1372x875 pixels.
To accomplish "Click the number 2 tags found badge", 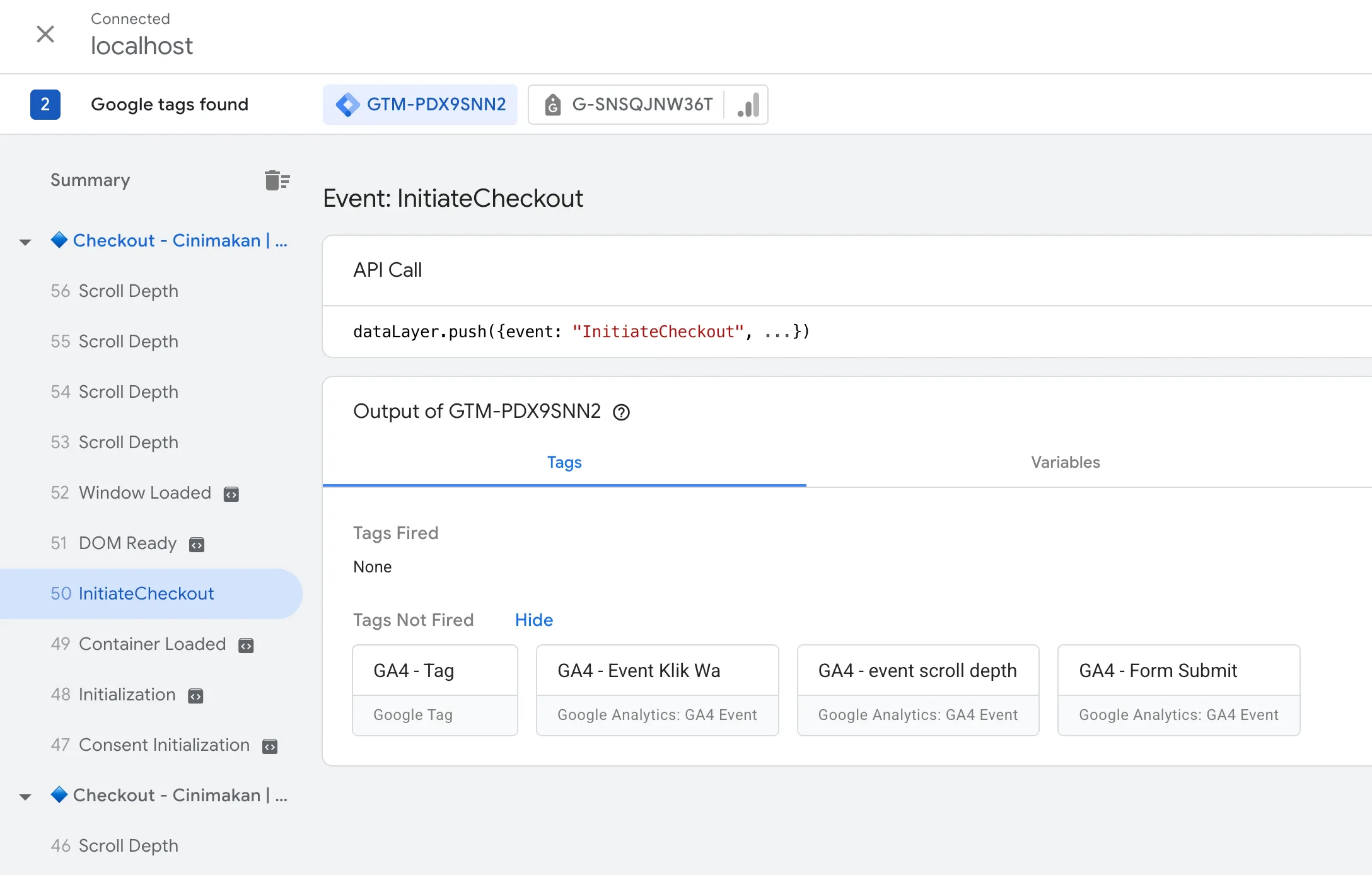I will pyautogui.click(x=45, y=105).
